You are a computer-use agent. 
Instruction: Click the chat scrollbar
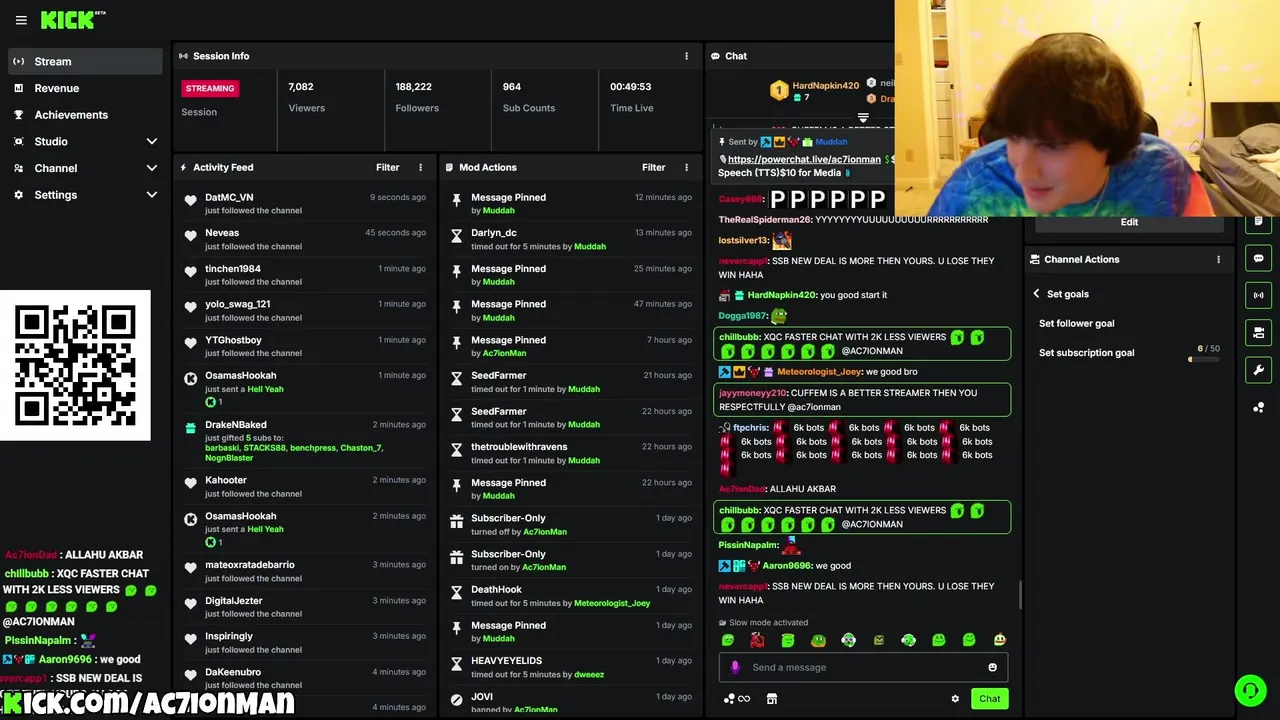1021,595
